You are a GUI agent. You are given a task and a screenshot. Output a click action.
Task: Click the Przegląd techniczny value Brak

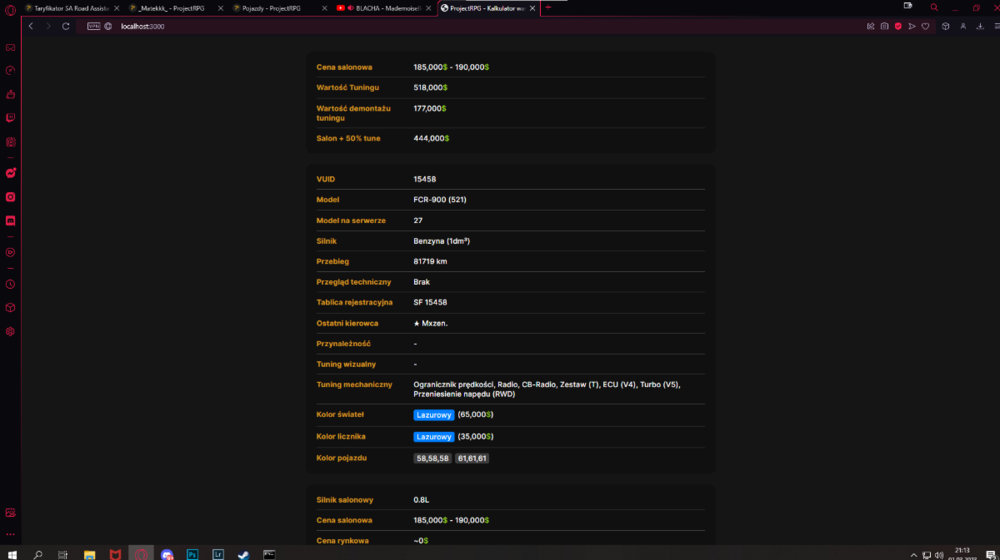tap(422, 282)
